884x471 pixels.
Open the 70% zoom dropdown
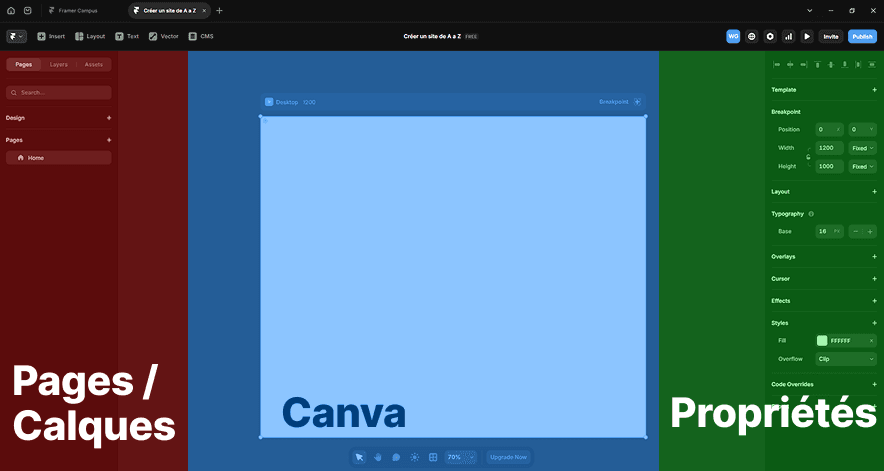[461, 457]
